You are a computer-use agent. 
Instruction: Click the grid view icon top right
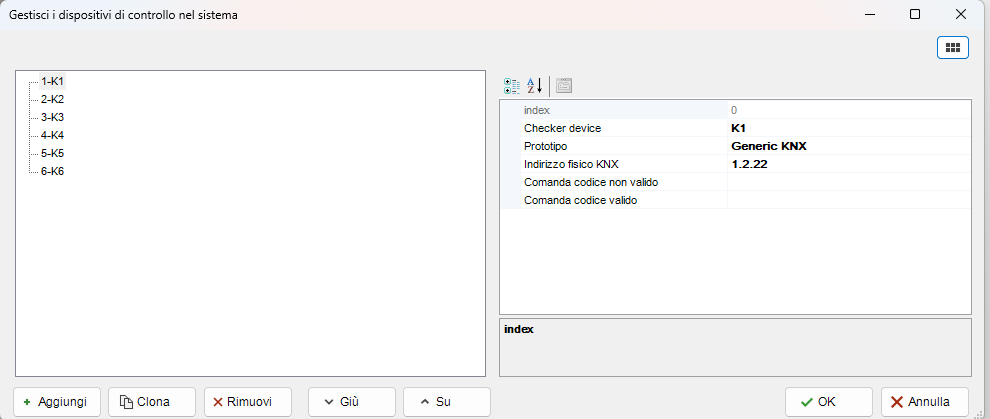952,47
